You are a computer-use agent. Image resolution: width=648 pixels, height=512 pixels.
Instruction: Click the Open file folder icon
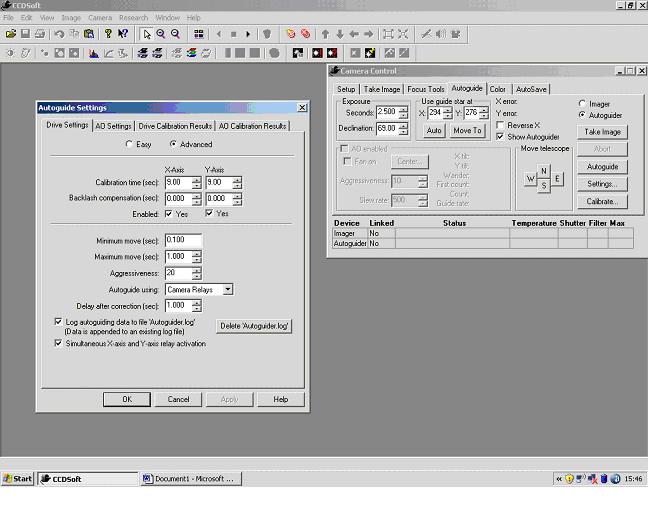pos(11,34)
